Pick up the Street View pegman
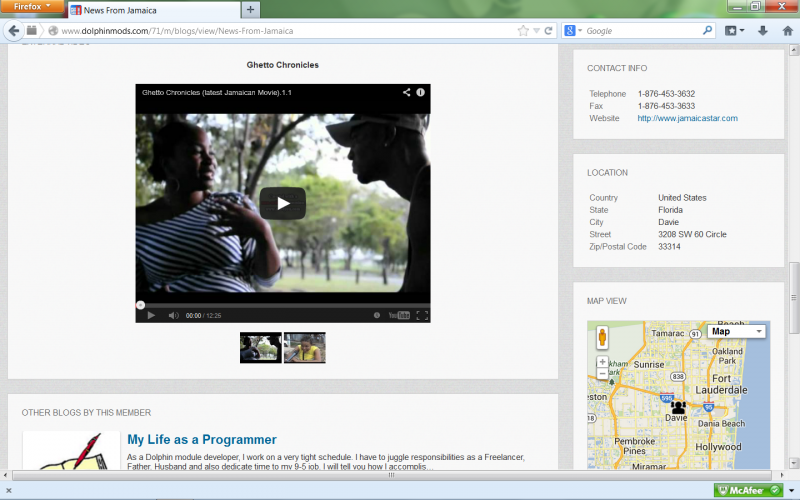 (603, 338)
